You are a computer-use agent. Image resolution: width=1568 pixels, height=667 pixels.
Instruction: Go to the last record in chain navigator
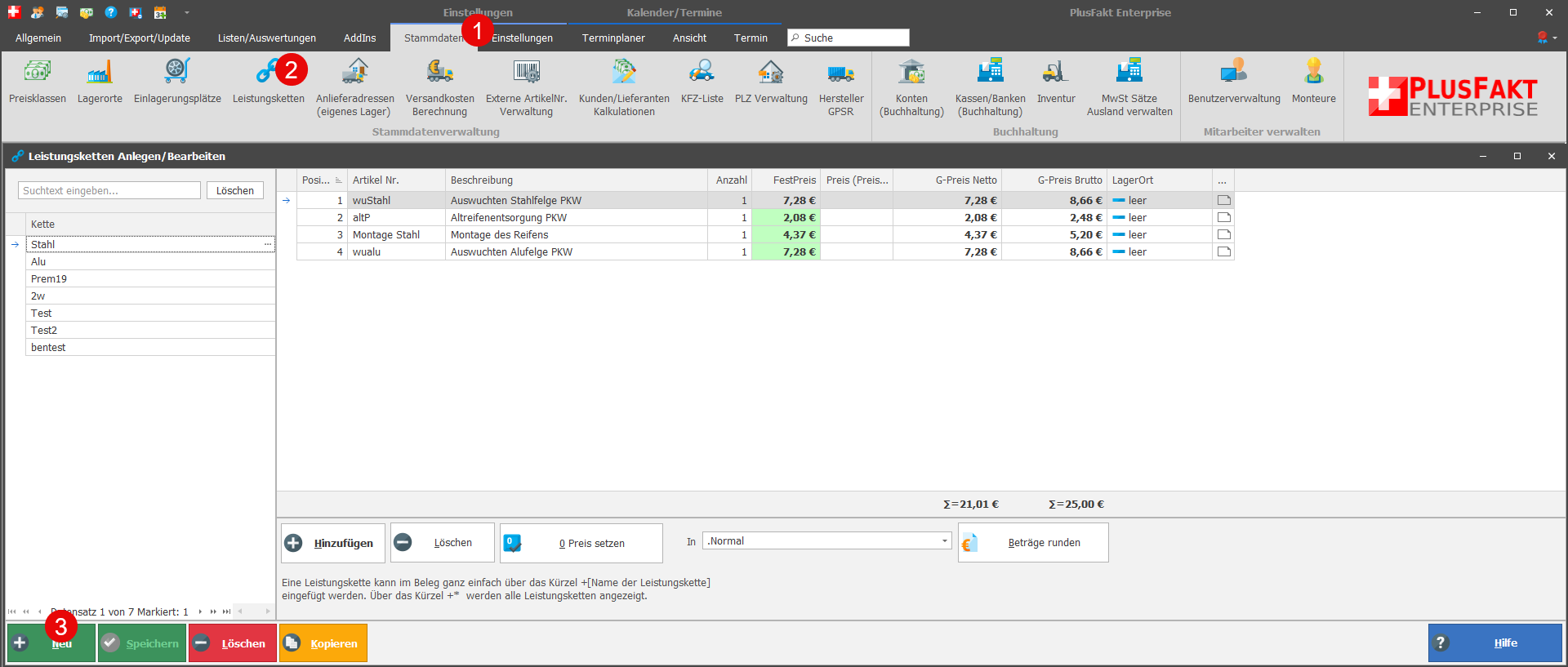click(226, 611)
